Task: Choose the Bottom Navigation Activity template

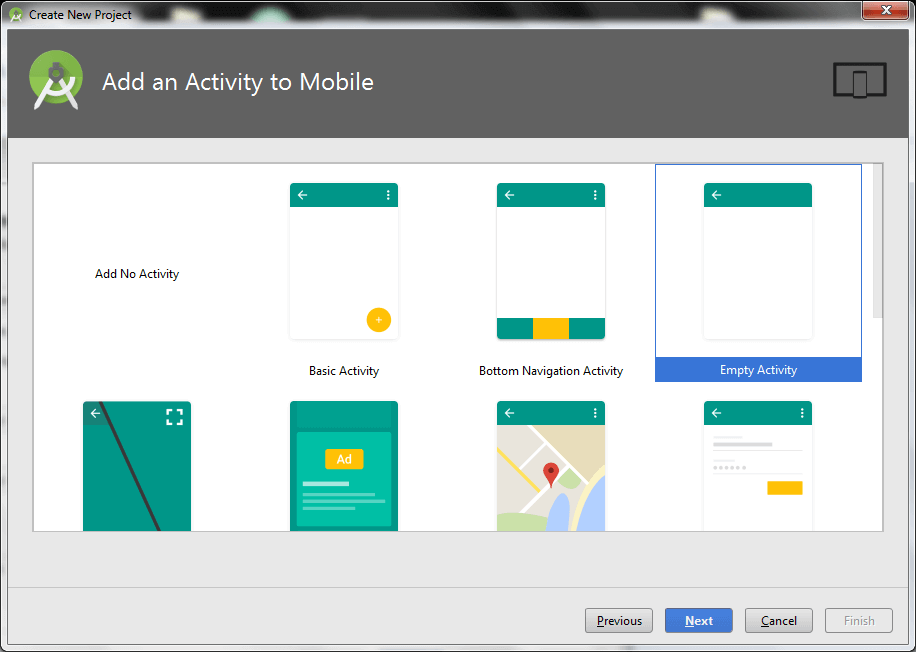Action: 550,262
